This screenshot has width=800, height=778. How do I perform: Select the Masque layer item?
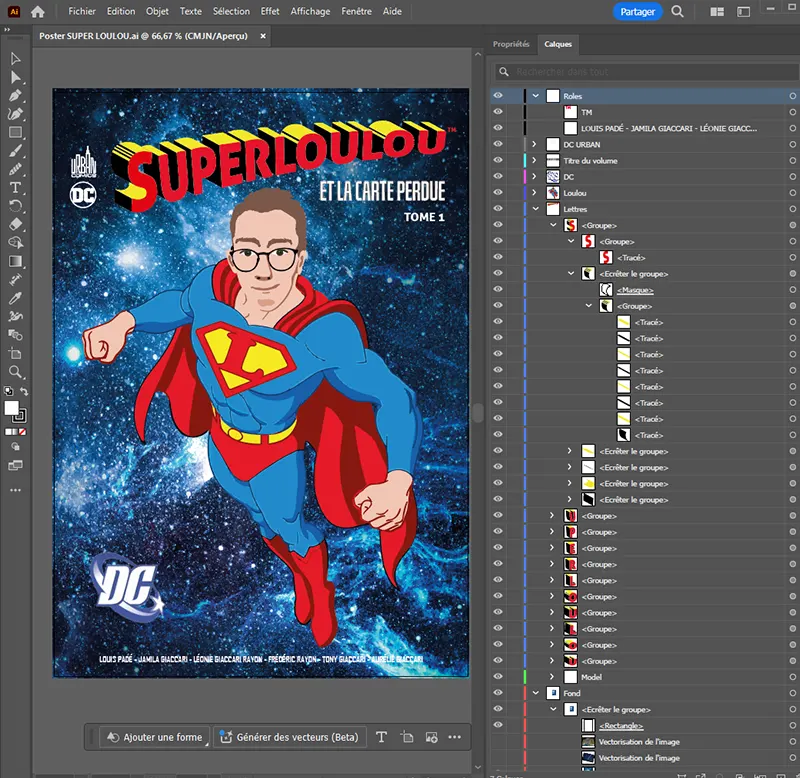635,290
